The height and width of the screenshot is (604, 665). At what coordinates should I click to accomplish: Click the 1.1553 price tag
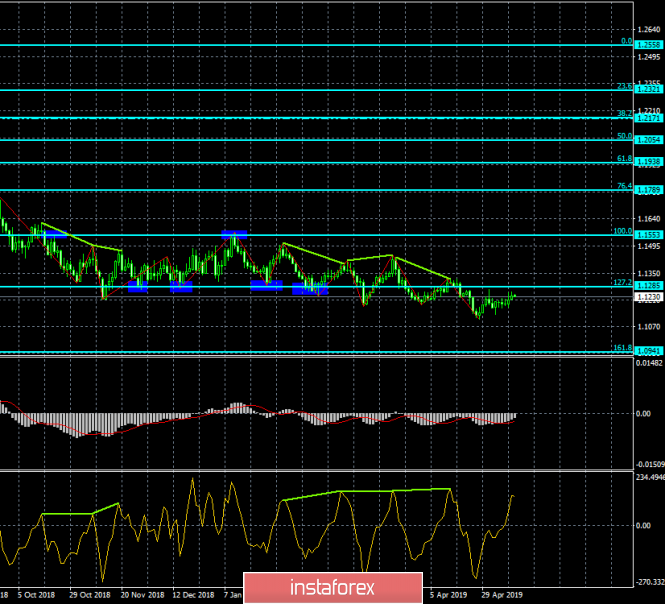(x=649, y=235)
